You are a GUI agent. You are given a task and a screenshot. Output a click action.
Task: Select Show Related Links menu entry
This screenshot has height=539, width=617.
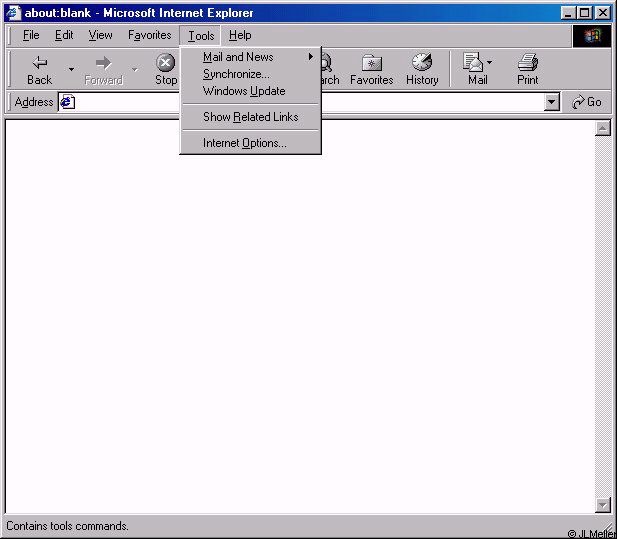[x=250, y=117]
